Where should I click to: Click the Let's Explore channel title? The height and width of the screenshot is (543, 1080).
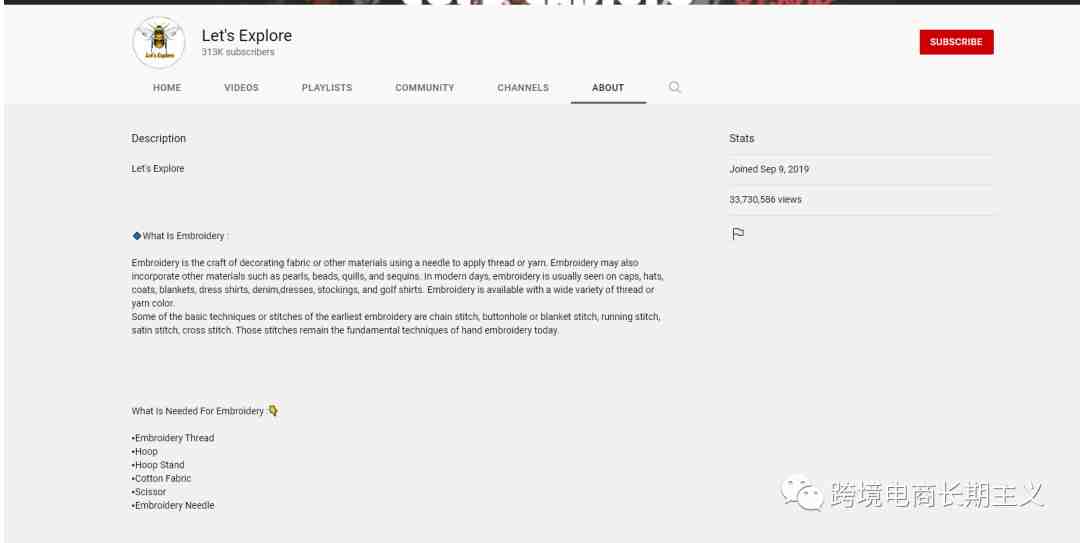(247, 35)
